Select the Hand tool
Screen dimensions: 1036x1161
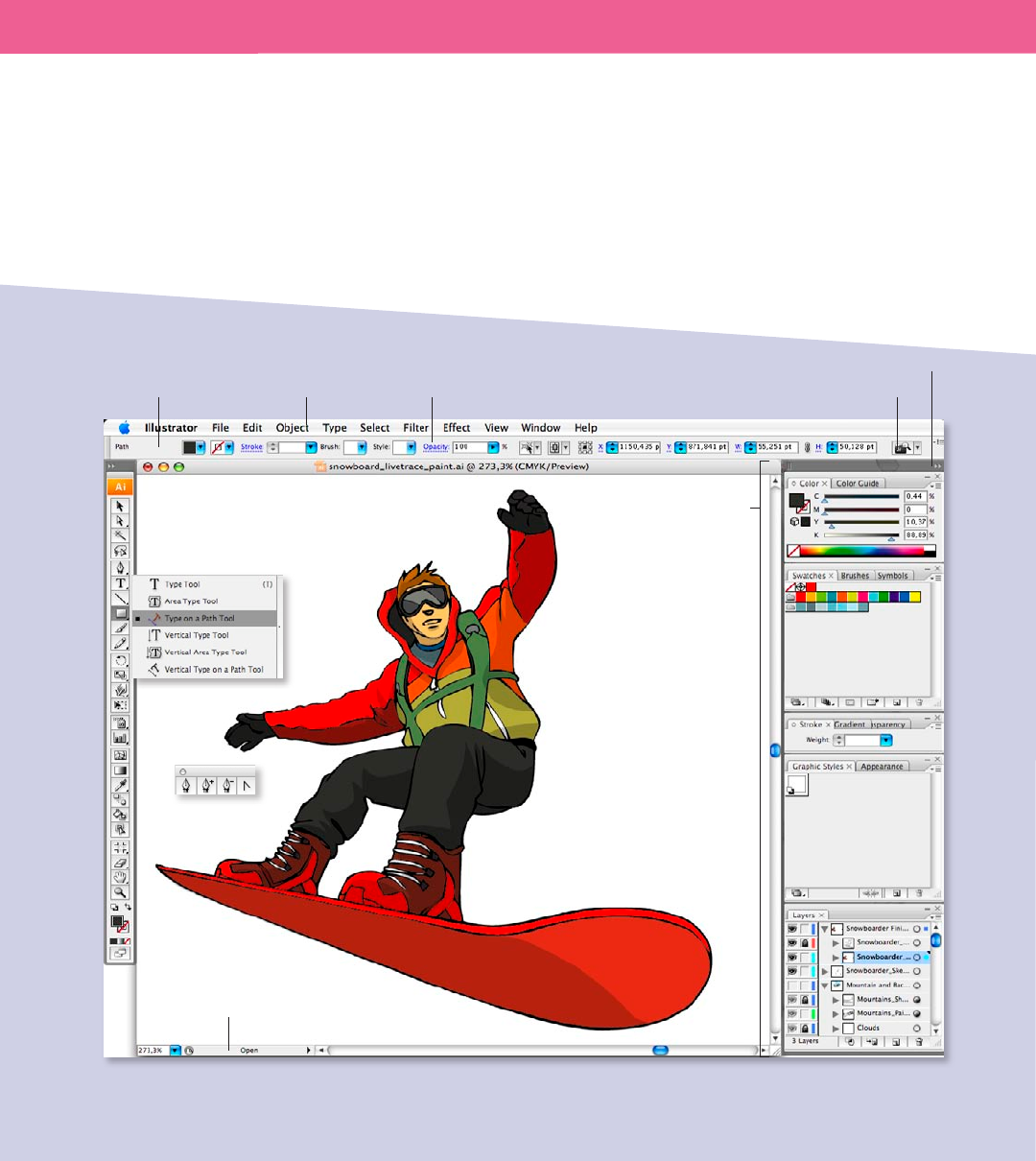click(x=121, y=877)
